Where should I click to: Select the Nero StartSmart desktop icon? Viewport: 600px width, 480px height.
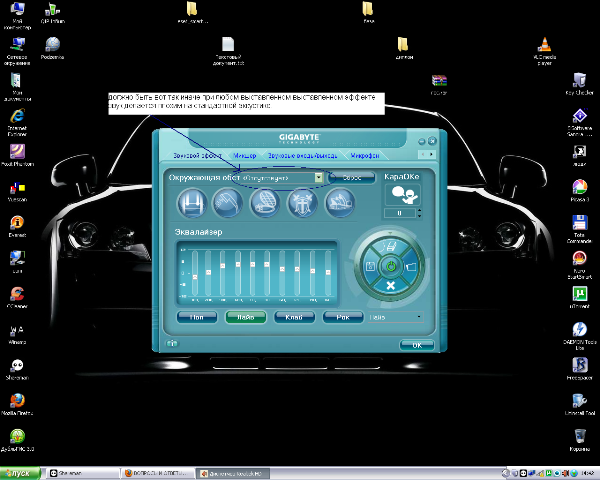pyautogui.click(x=580, y=265)
